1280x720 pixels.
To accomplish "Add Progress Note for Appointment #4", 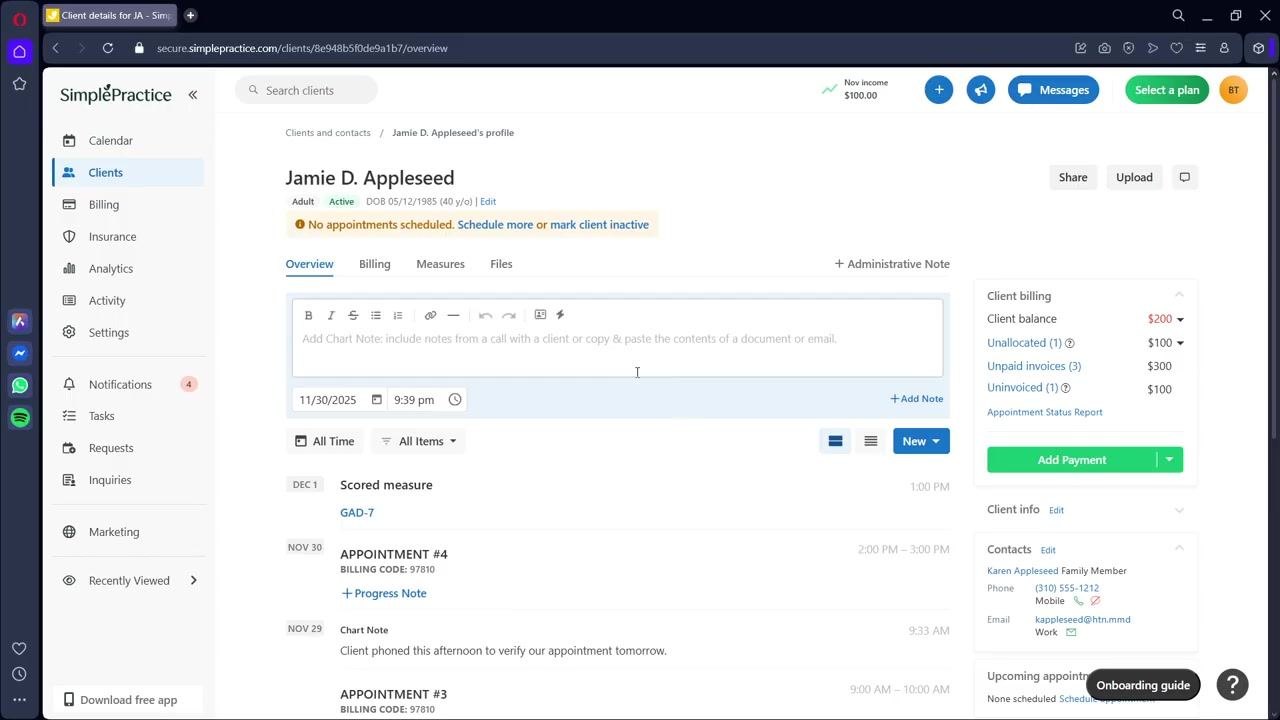I will click(x=384, y=594).
